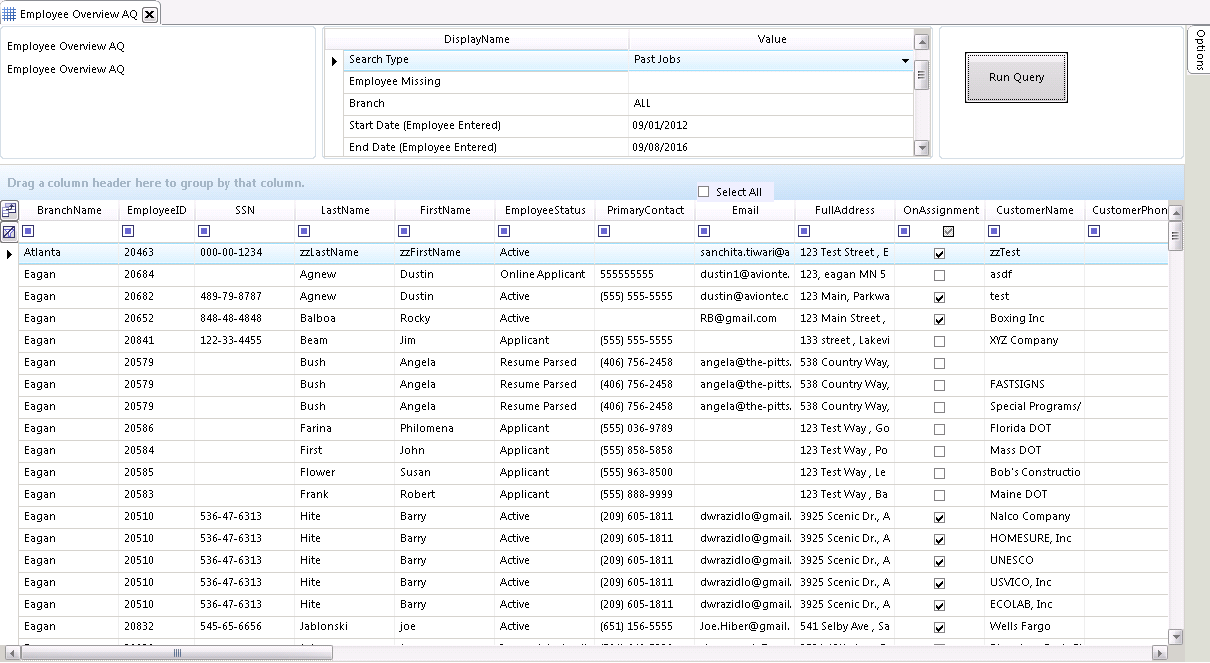Click the empty Employee Missing value cell
The width and height of the screenshot is (1210, 663).
[x=770, y=82]
